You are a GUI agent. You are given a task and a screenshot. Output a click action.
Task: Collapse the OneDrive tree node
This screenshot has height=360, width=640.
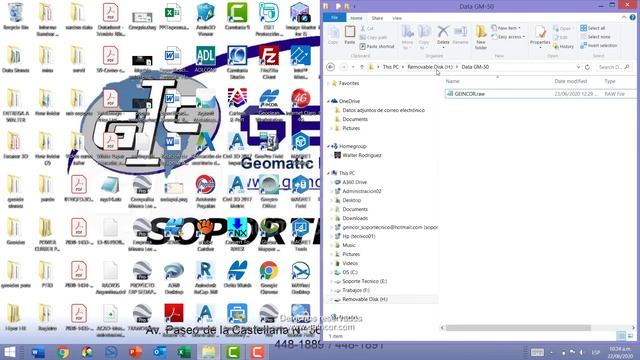(328, 101)
